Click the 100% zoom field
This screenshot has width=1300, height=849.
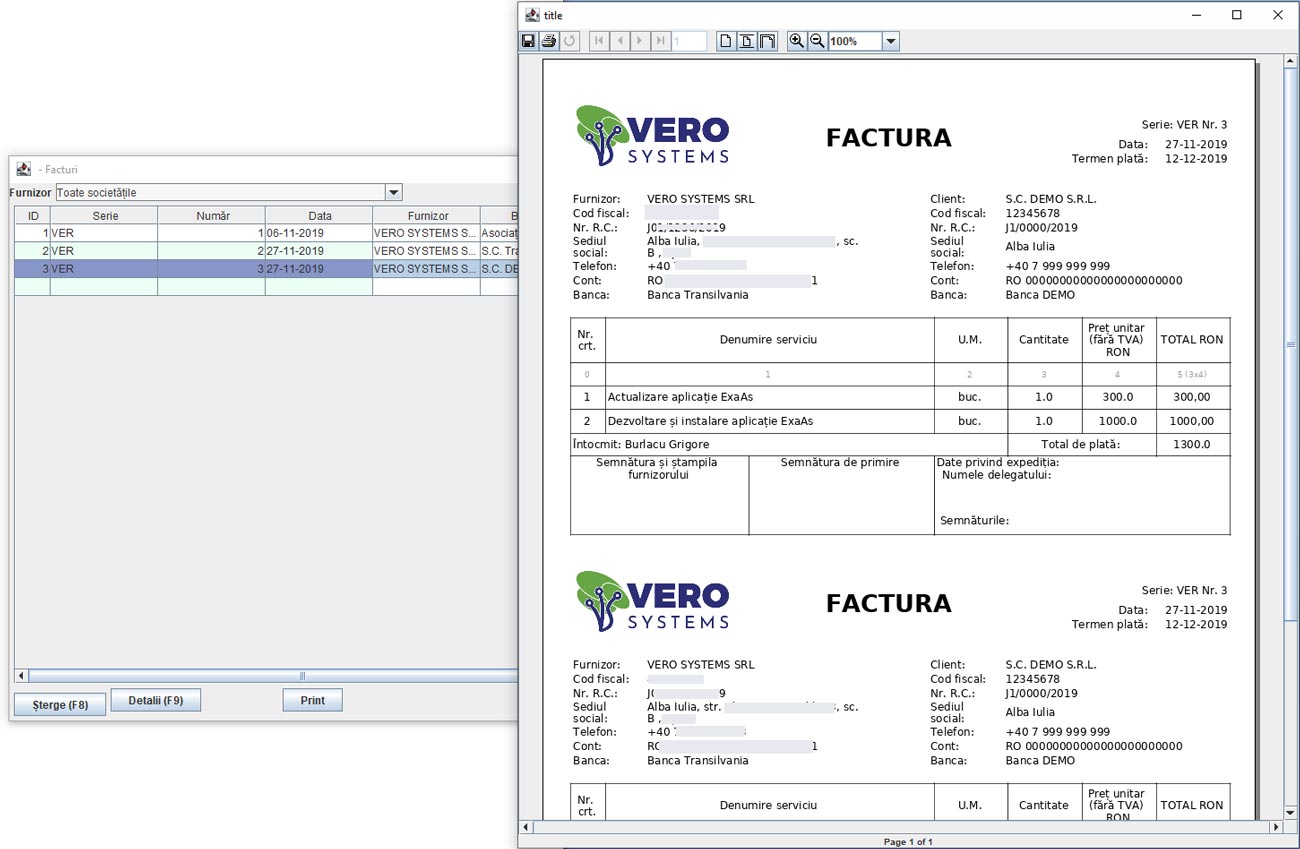tap(855, 41)
